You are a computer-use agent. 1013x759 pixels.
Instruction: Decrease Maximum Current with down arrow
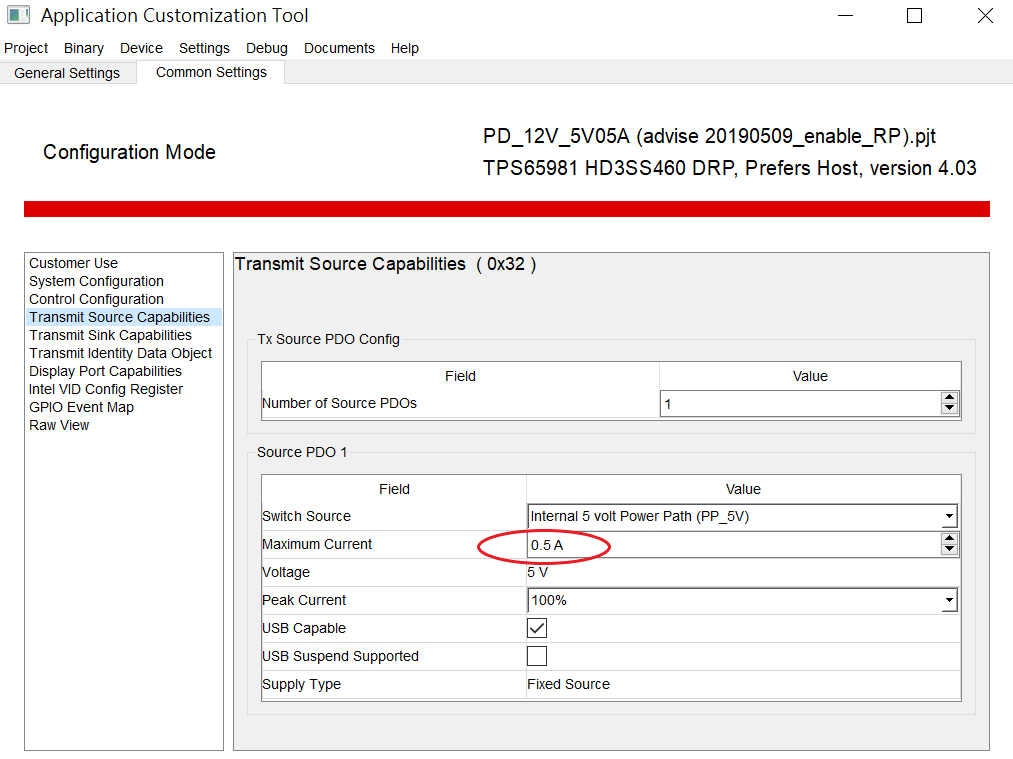click(x=949, y=550)
